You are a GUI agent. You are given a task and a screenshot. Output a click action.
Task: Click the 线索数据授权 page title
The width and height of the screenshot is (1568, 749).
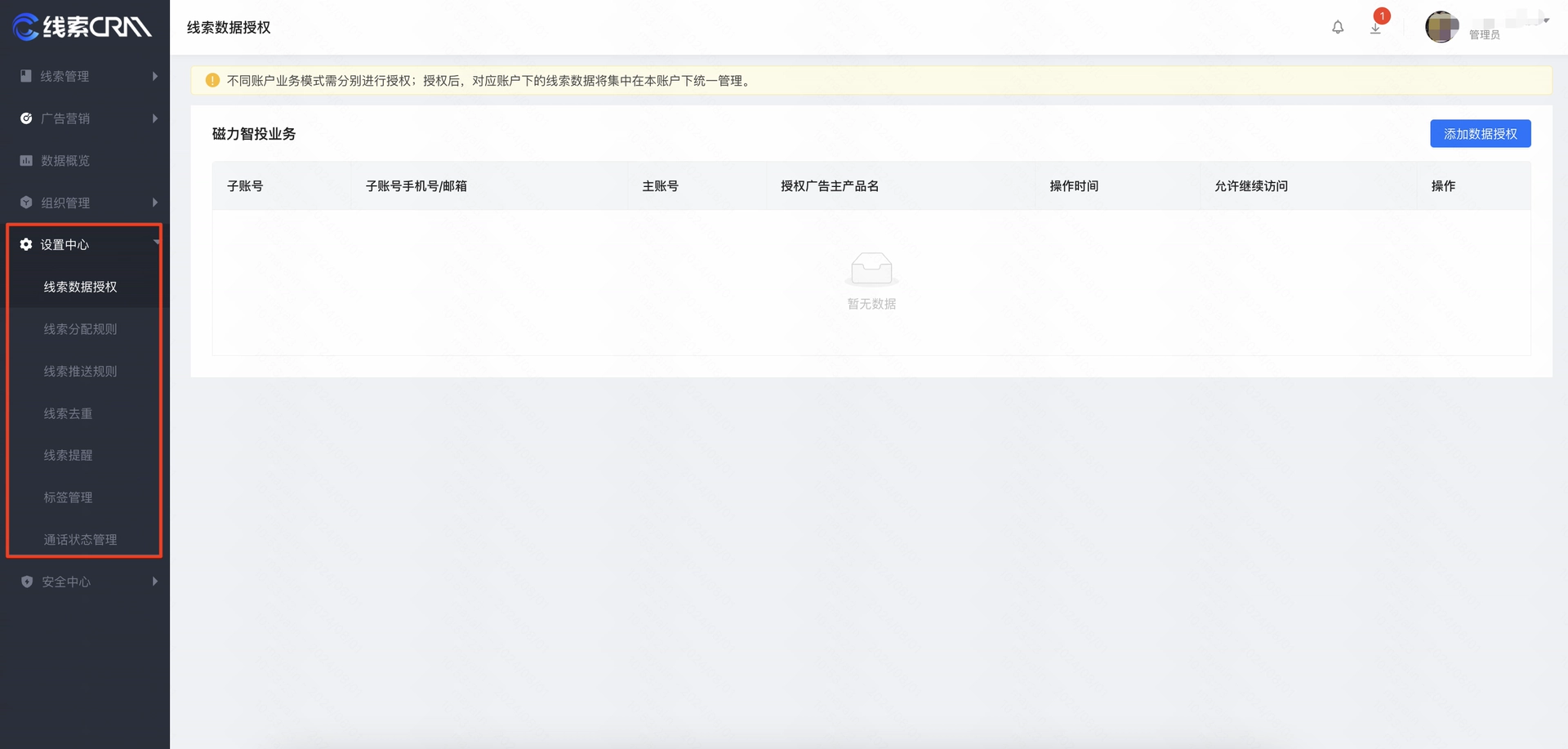pos(229,28)
